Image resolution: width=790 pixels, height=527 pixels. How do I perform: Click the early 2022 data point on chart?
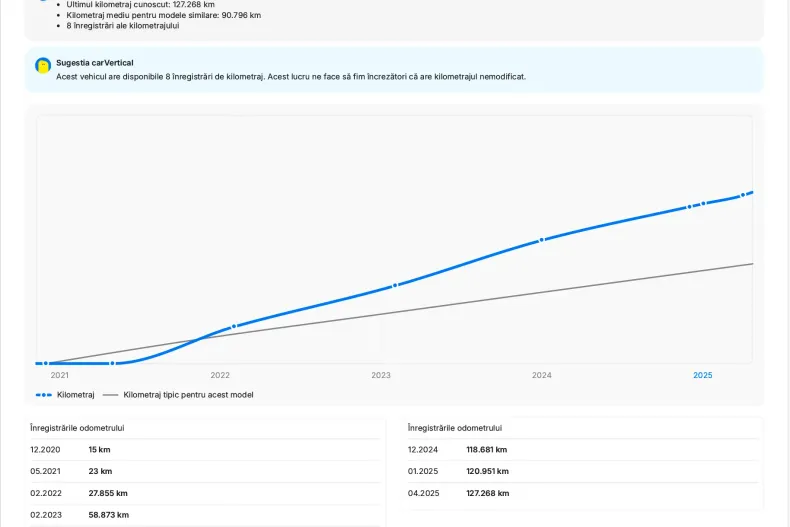point(234,326)
